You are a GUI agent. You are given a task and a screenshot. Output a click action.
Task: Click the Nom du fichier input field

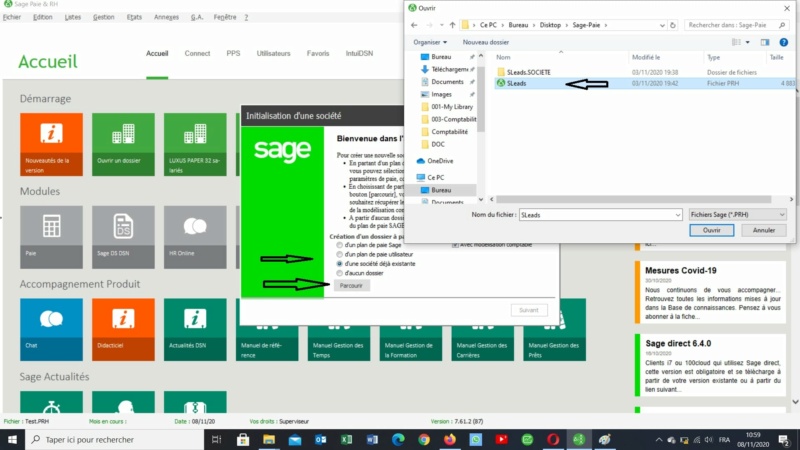tap(600, 215)
